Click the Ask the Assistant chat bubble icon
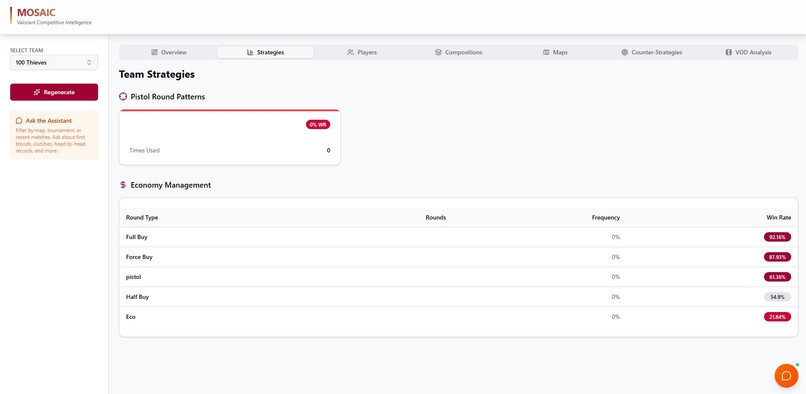Image resolution: width=806 pixels, height=394 pixels. 19,120
